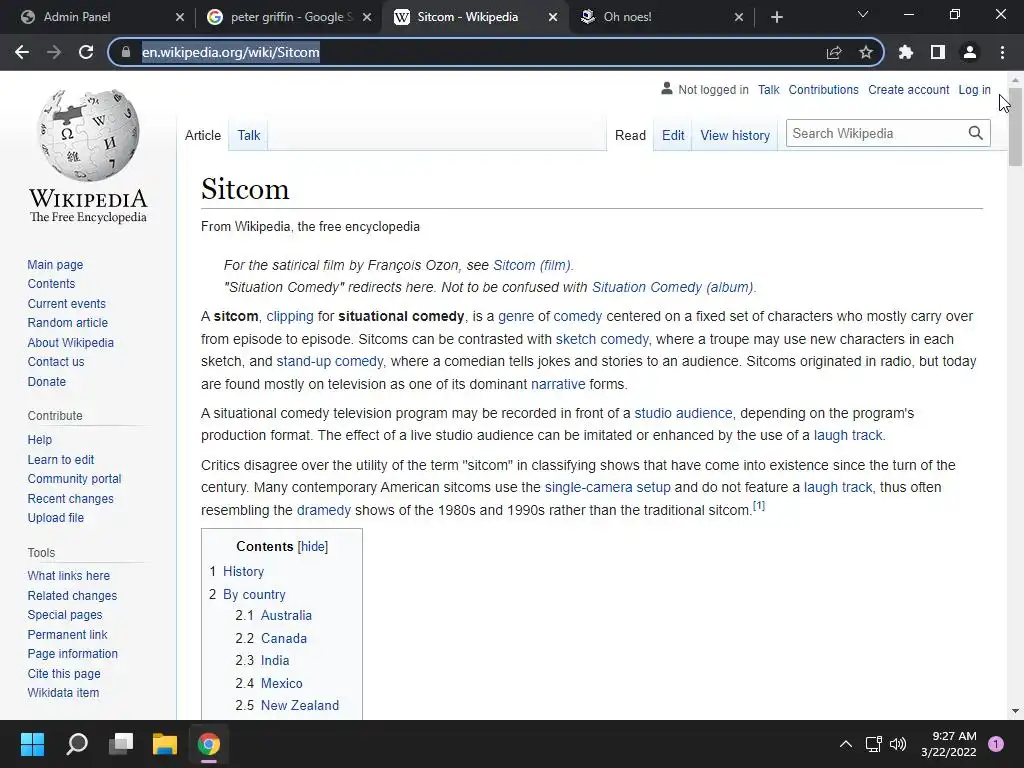
Task: Open Main page in the sidebar
Action: coord(55,264)
